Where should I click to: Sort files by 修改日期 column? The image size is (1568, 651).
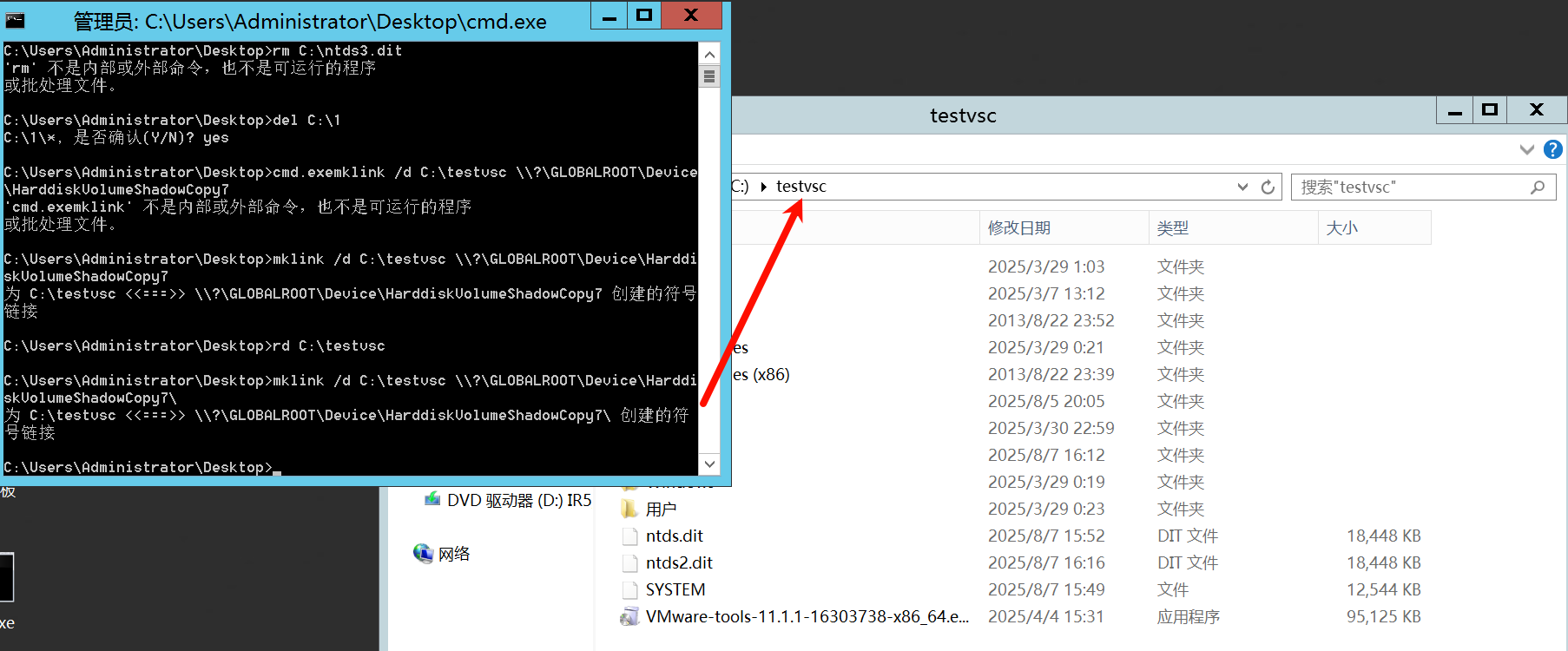[x=1018, y=228]
